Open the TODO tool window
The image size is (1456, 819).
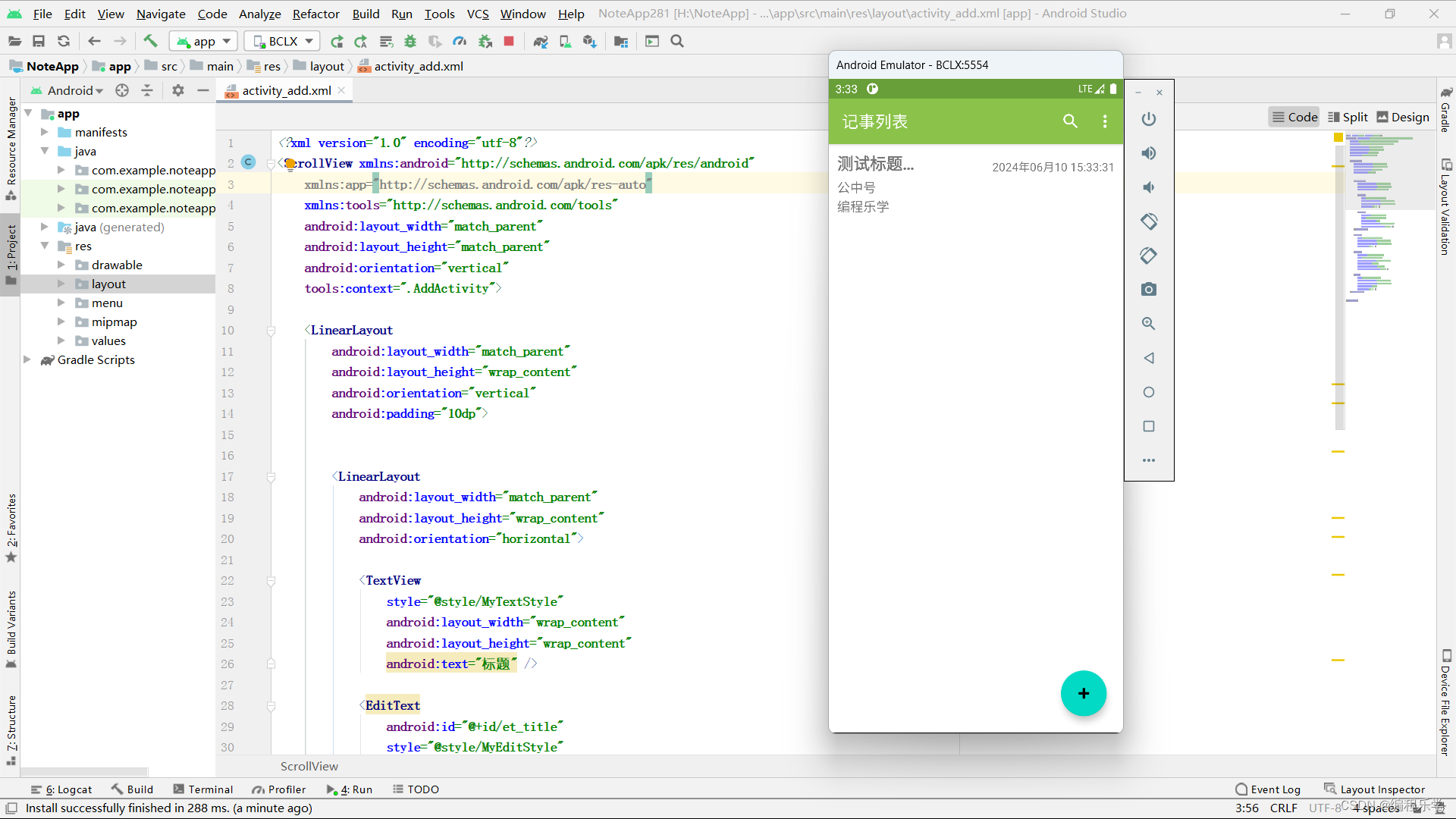pos(416,789)
